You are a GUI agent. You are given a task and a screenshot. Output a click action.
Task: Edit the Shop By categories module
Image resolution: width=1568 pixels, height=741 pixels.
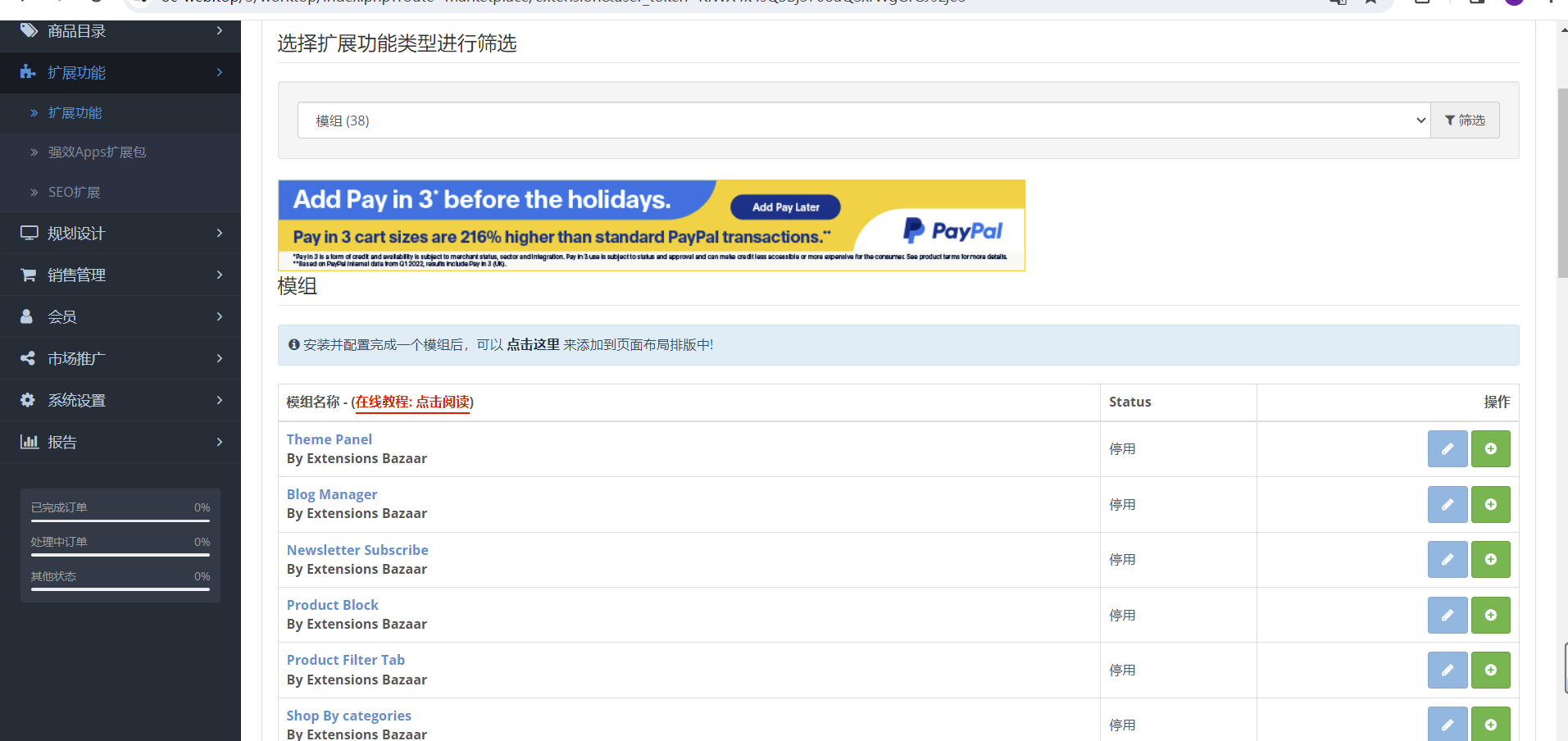pyautogui.click(x=1448, y=724)
